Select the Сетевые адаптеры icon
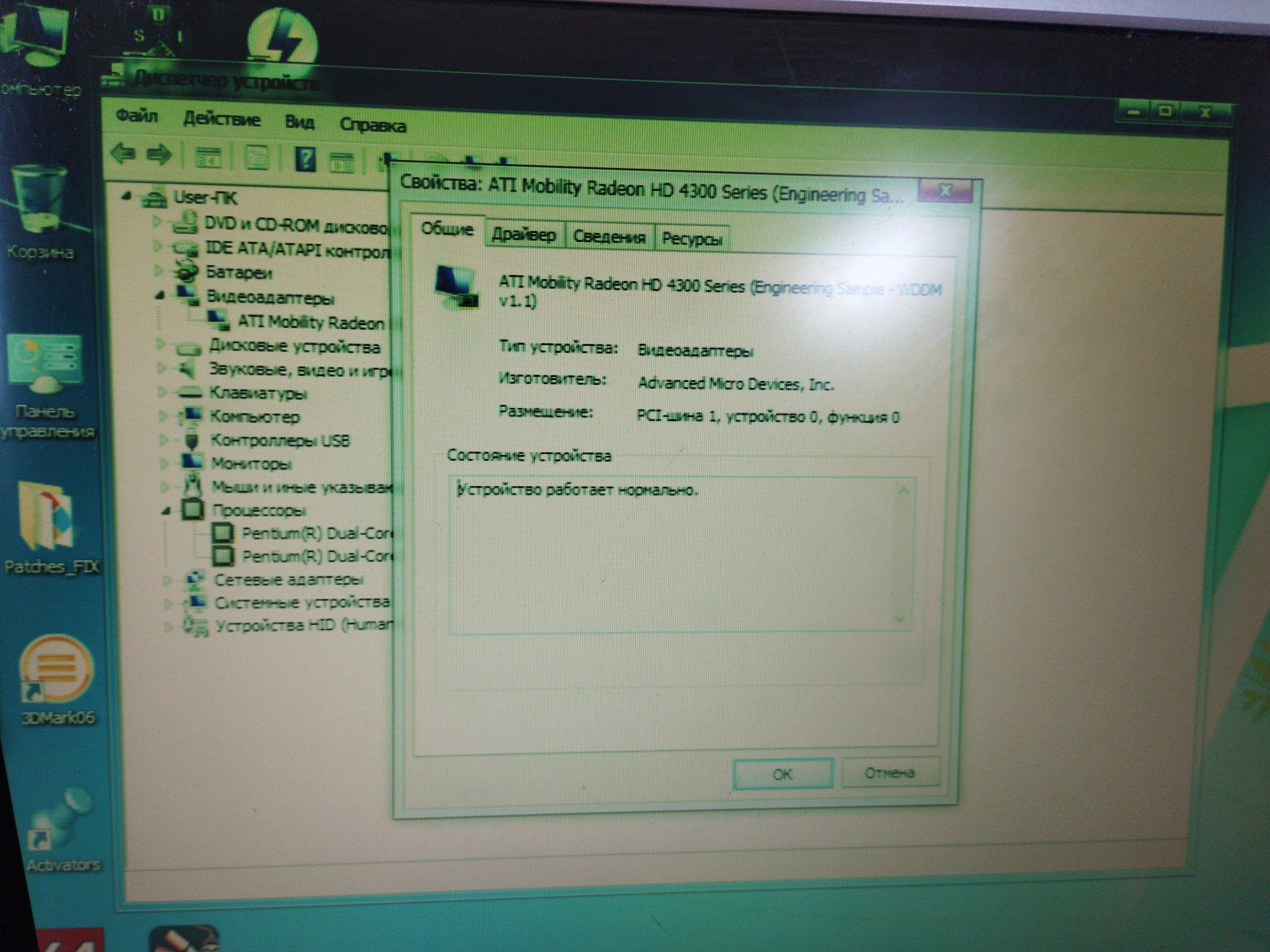The width and height of the screenshot is (1270, 952). click(x=194, y=579)
